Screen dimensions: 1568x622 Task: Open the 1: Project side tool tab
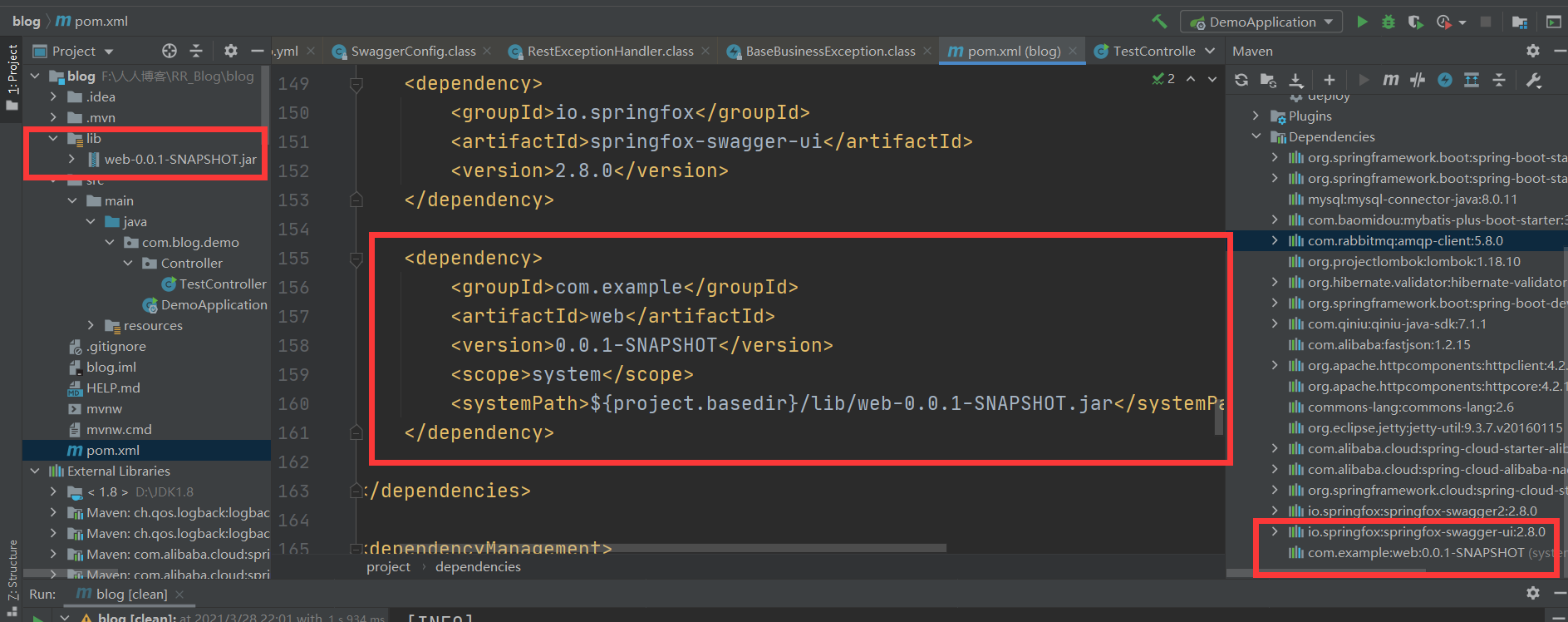[x=12, y=77]
